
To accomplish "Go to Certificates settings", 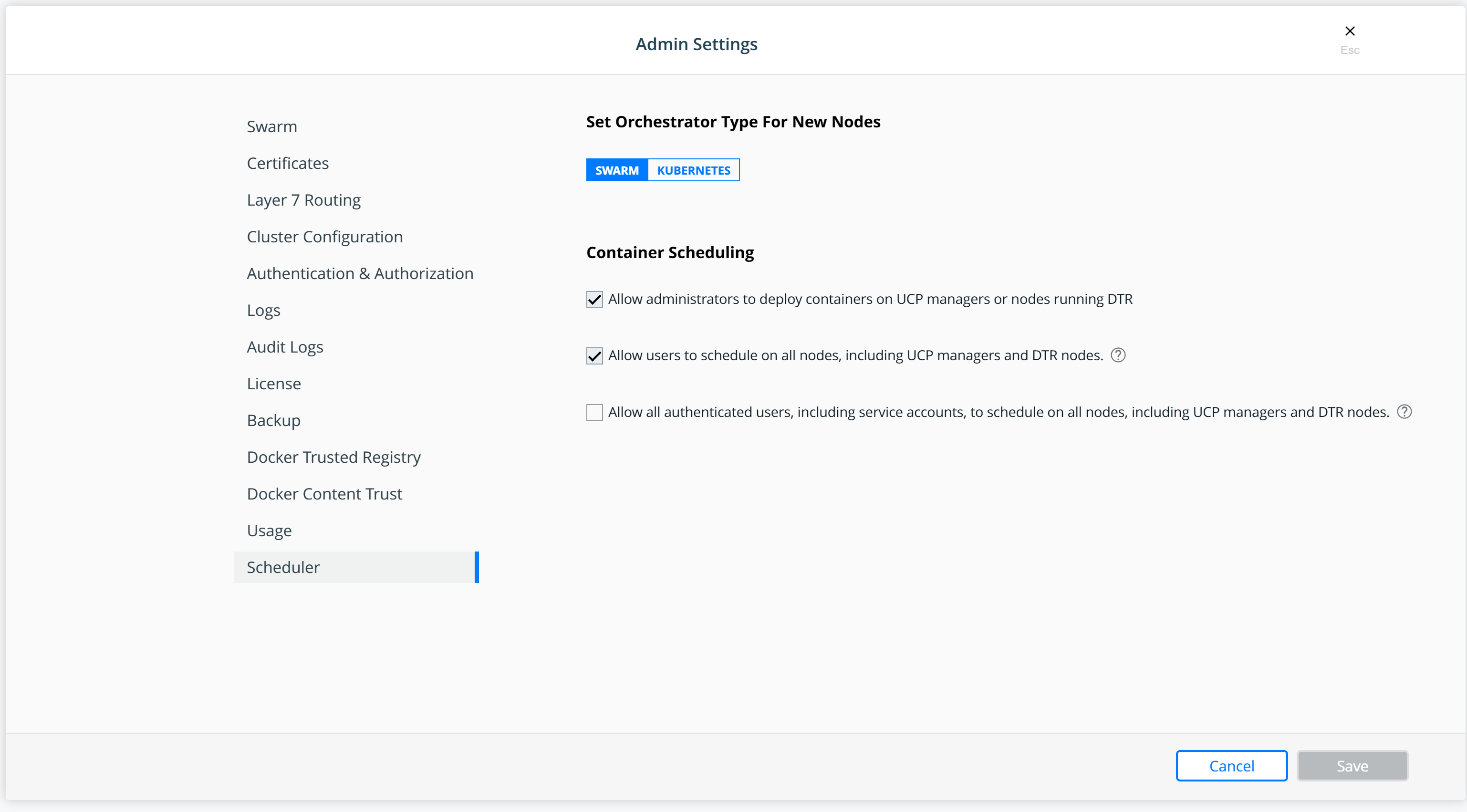I will point(288,164).
